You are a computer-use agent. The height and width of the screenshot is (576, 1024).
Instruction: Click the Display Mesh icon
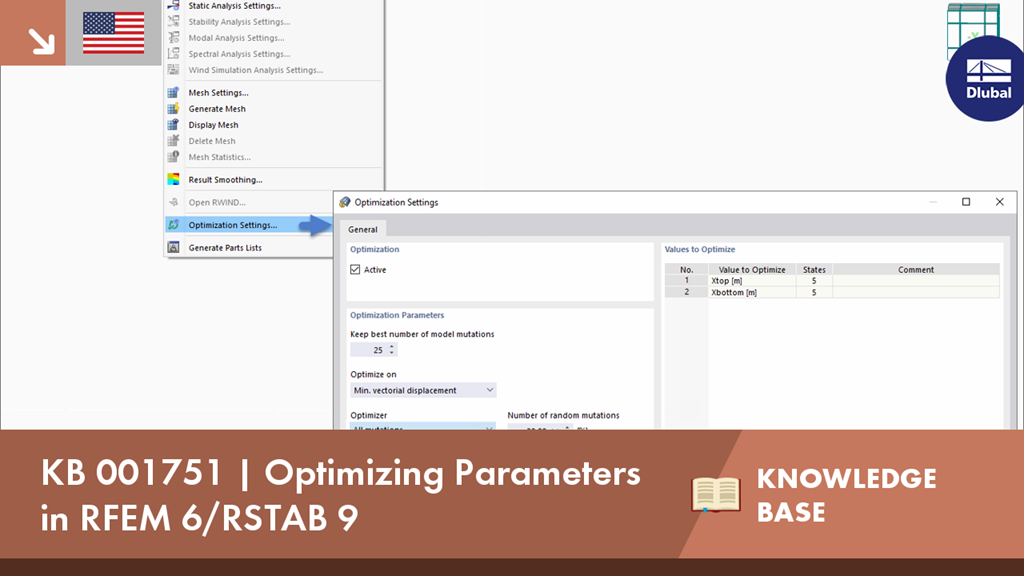point(173,125)
